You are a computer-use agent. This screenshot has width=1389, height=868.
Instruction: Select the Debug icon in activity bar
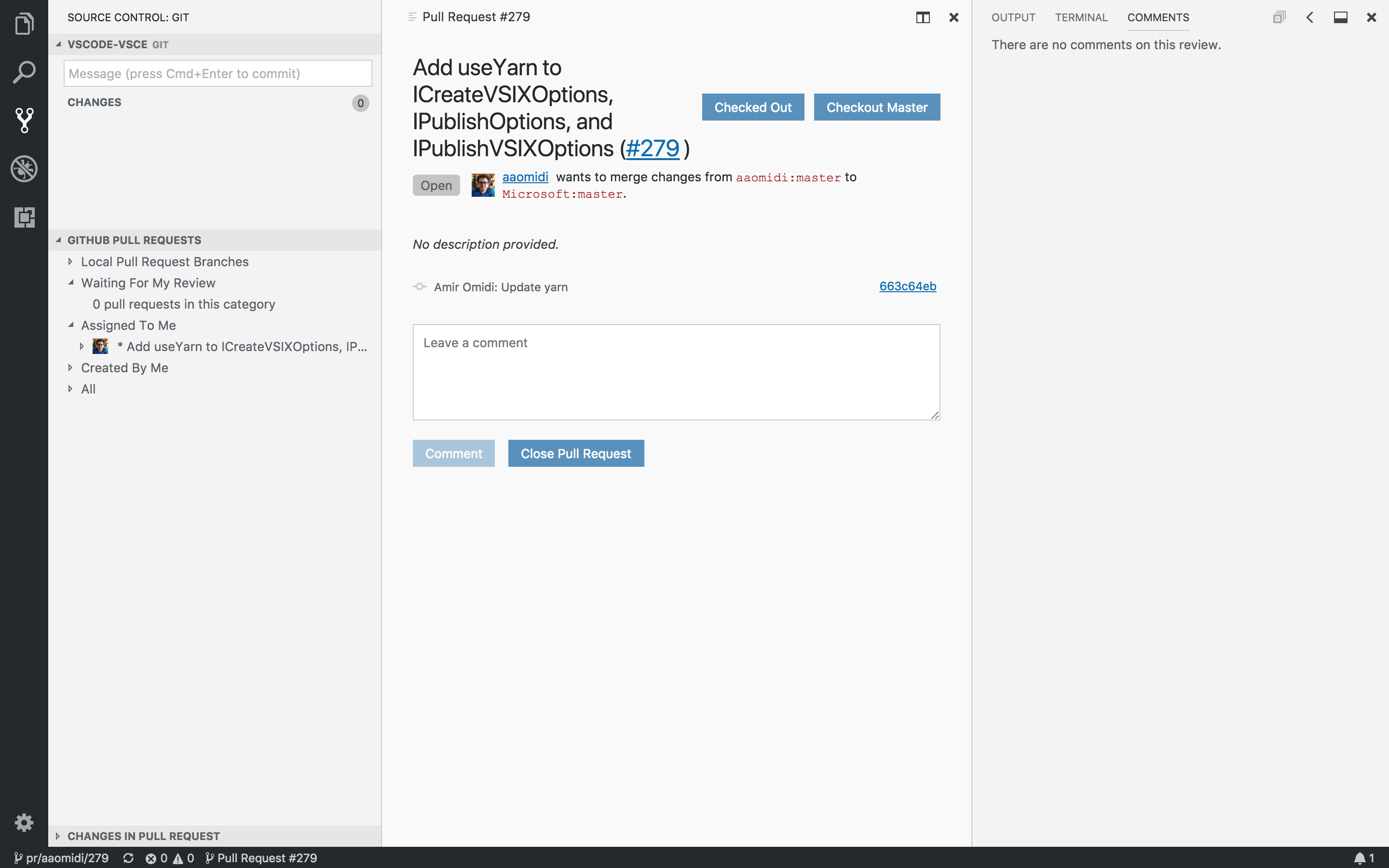[24, 169]
